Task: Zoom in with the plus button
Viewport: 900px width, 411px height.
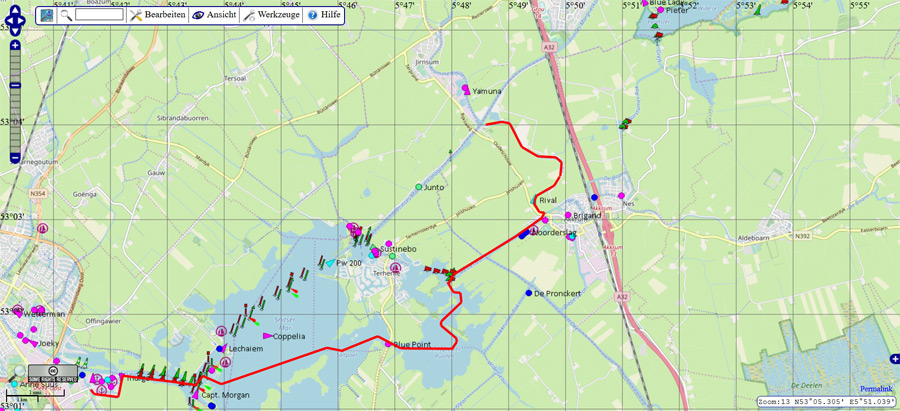Action: 15,46
